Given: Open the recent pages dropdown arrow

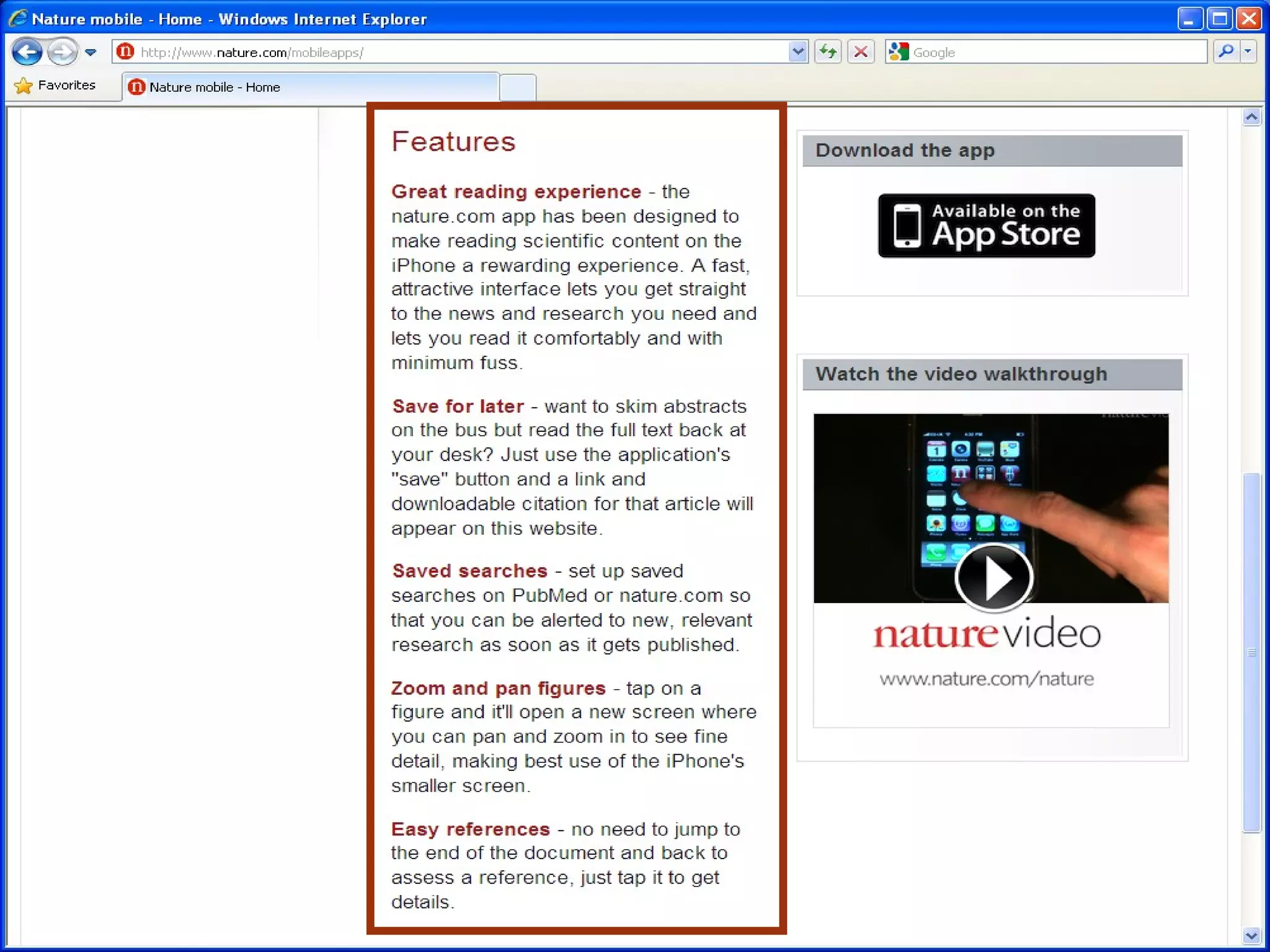Looking at the screenshot, I should pyautogui.click(x=91, y=53).
